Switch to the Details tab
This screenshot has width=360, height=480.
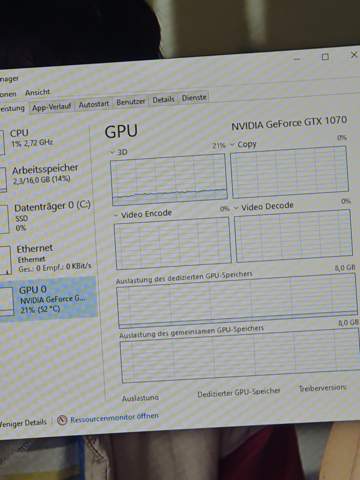pyautogui.click(x=163, y=99)
